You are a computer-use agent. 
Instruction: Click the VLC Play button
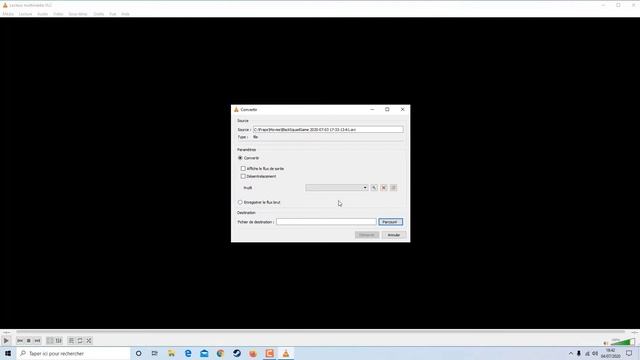(6, 340)
